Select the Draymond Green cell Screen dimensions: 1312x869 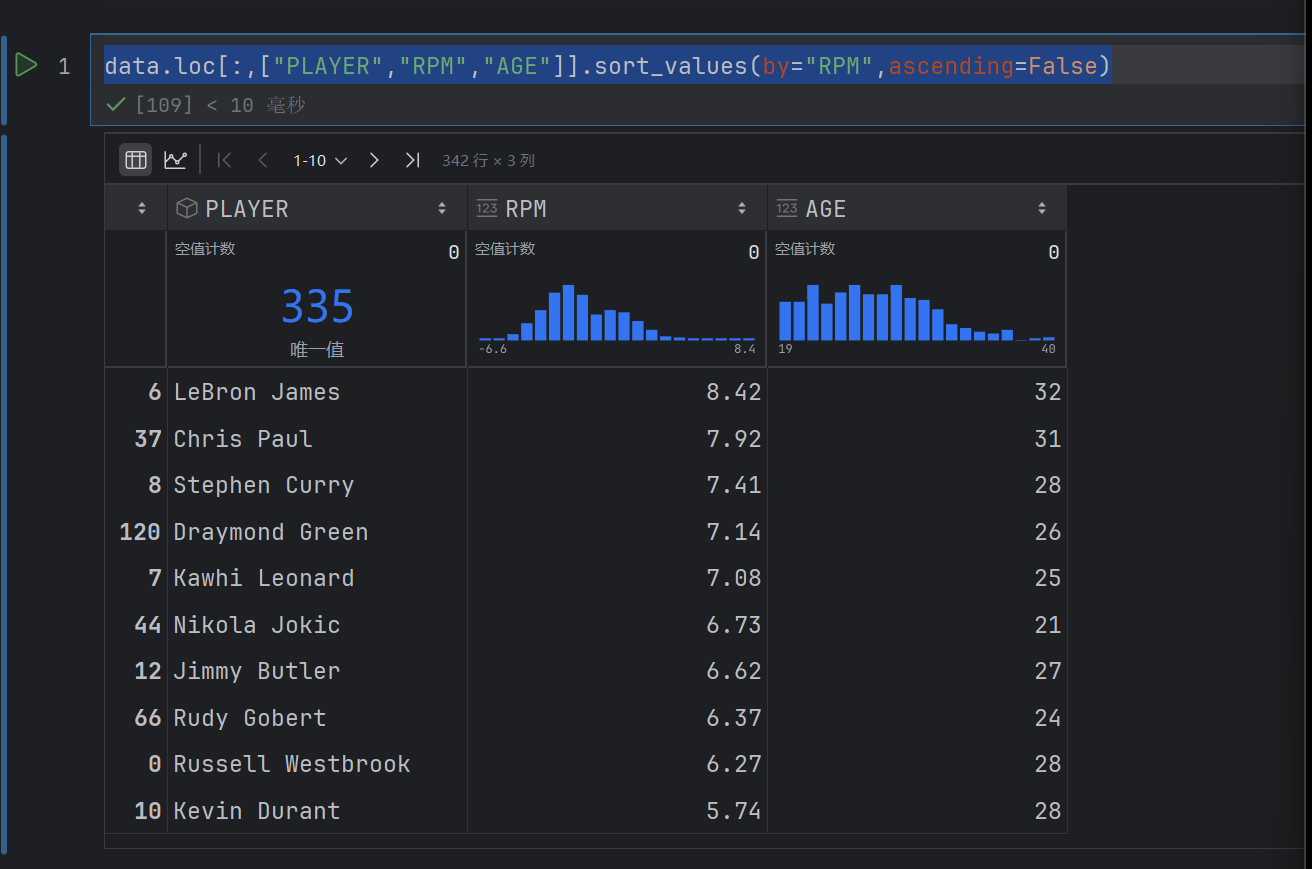316,532
